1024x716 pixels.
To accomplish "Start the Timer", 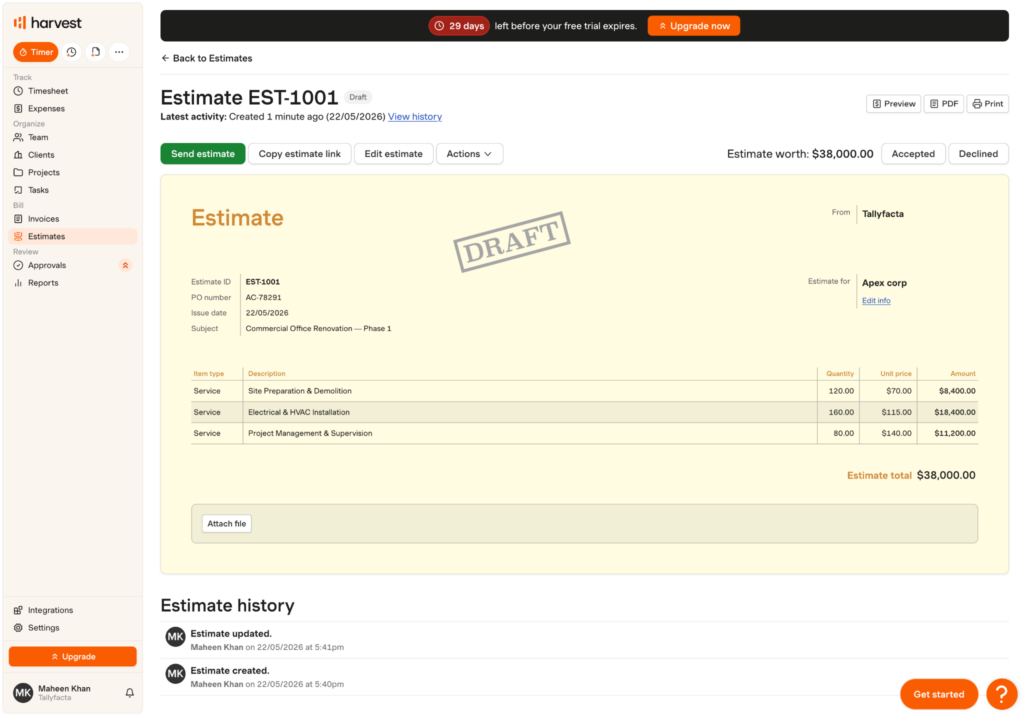I will point(36,52).
